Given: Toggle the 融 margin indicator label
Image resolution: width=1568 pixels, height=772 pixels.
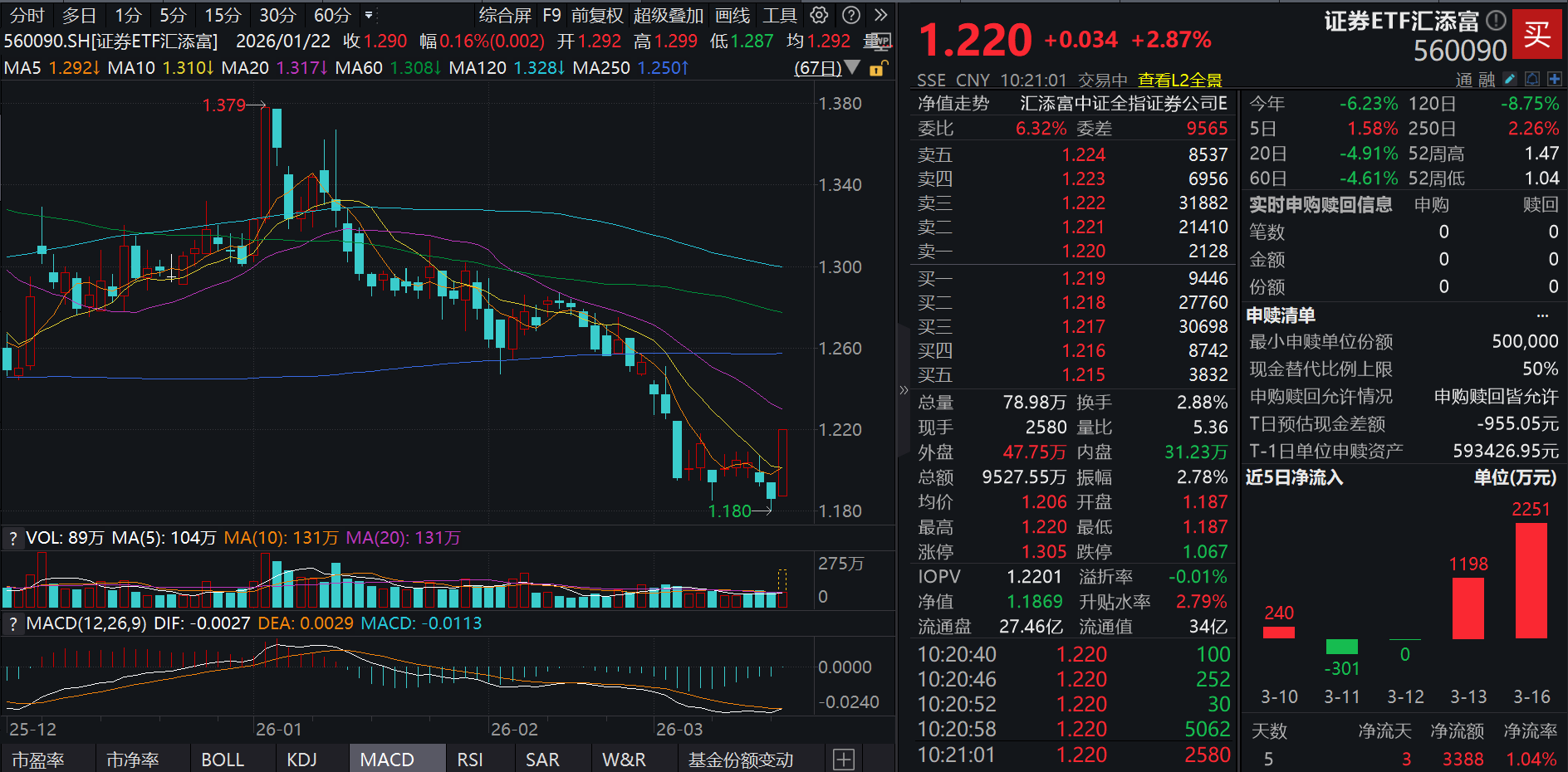Looking at the screenshot, I should tap(1487, 79).
